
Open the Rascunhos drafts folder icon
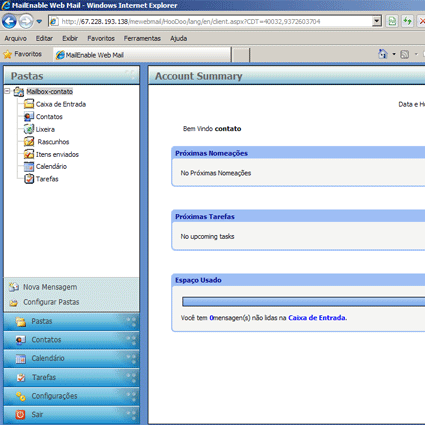[x=29, y=142]
